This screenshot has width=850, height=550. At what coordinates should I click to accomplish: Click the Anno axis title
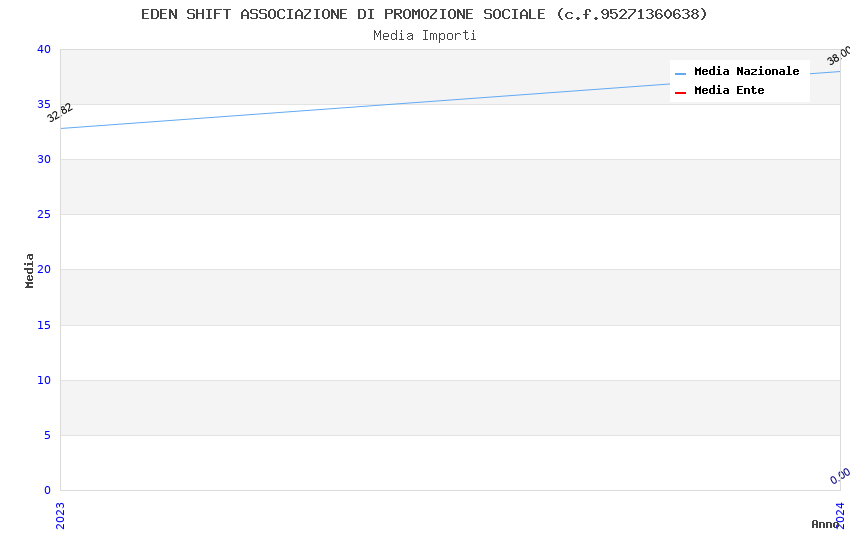[x=825, y=524]
